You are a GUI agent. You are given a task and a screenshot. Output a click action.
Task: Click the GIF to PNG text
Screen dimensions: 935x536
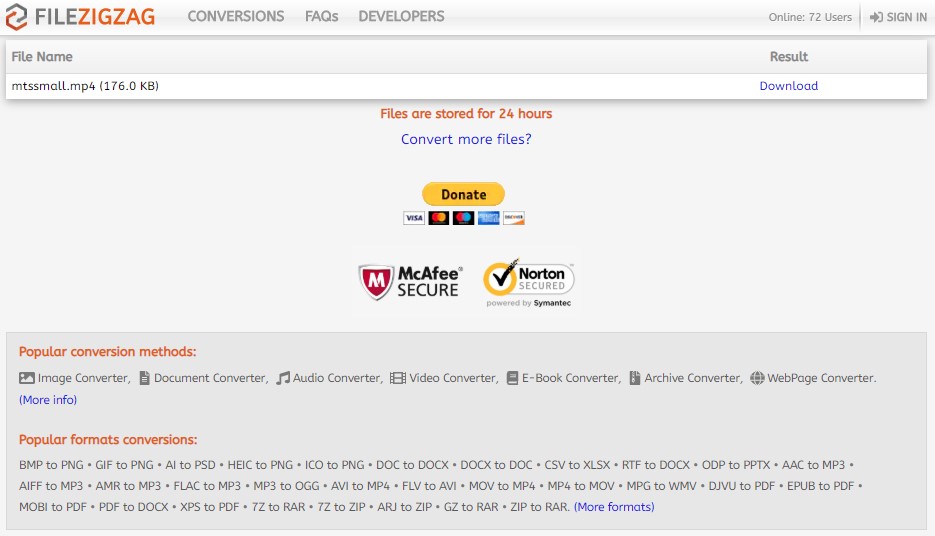click(x=124, y=465)
